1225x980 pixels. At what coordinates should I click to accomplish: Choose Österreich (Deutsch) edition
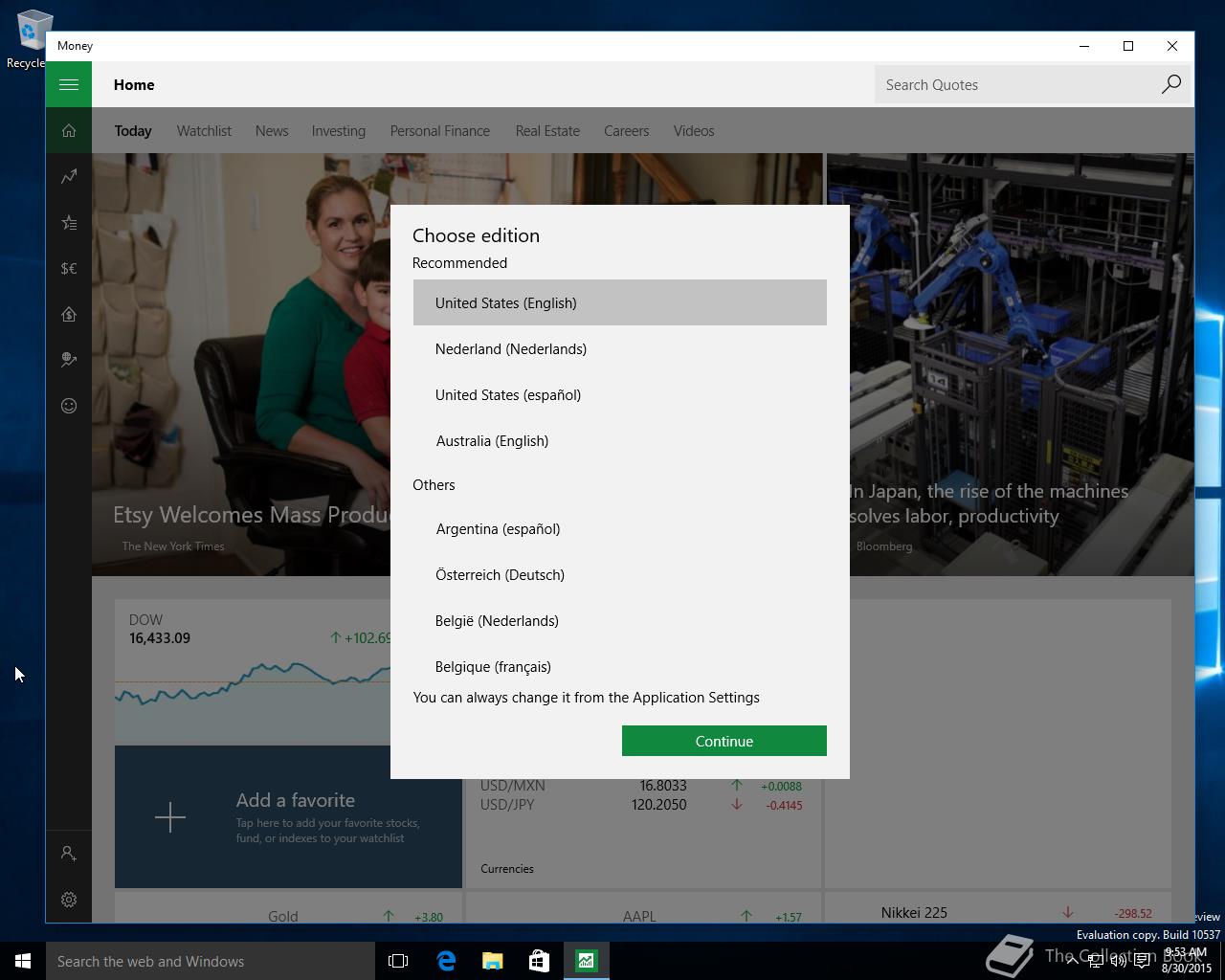pos(620,574)
